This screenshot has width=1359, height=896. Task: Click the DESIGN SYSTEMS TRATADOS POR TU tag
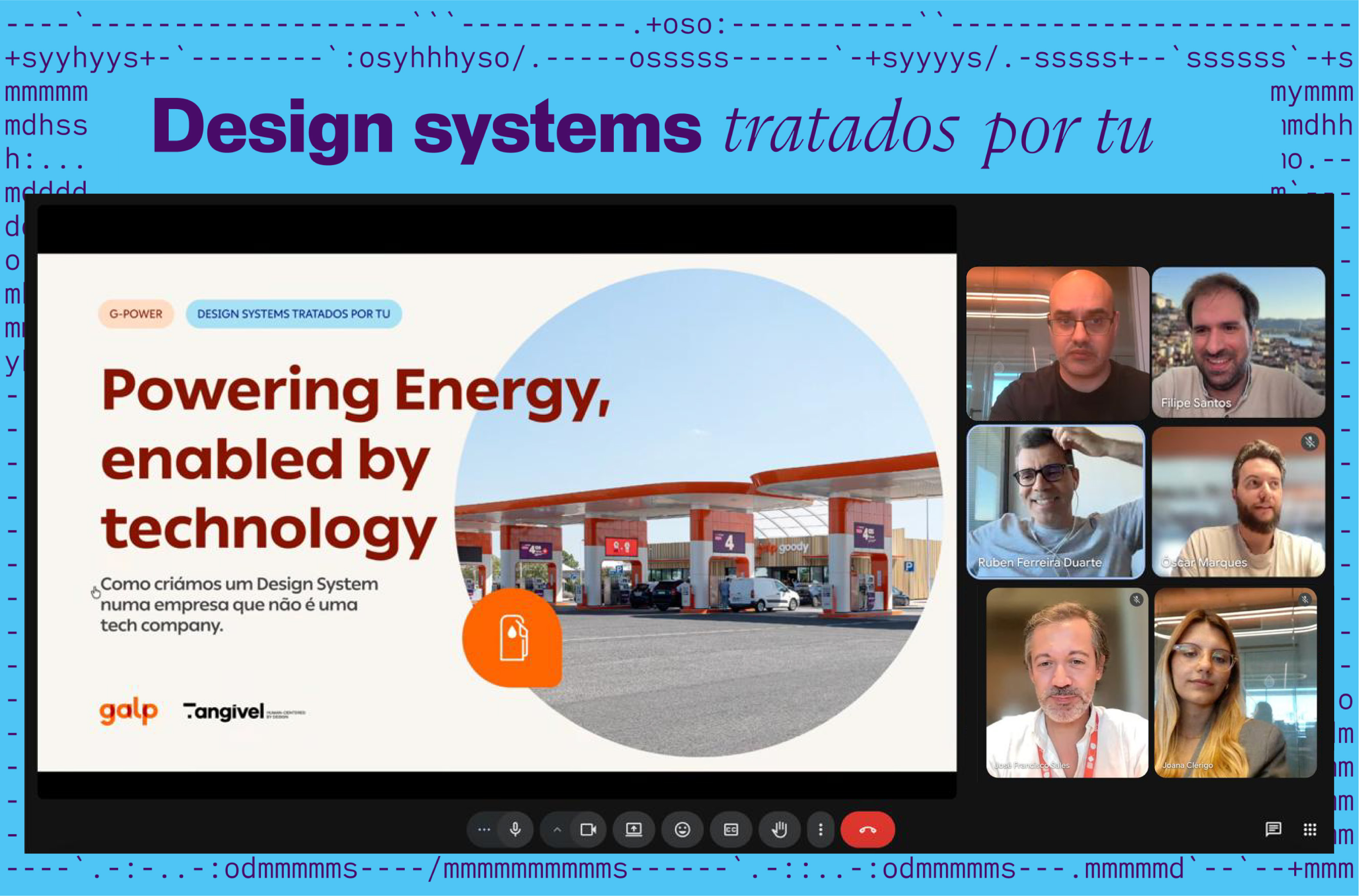[x=293, y=314]
